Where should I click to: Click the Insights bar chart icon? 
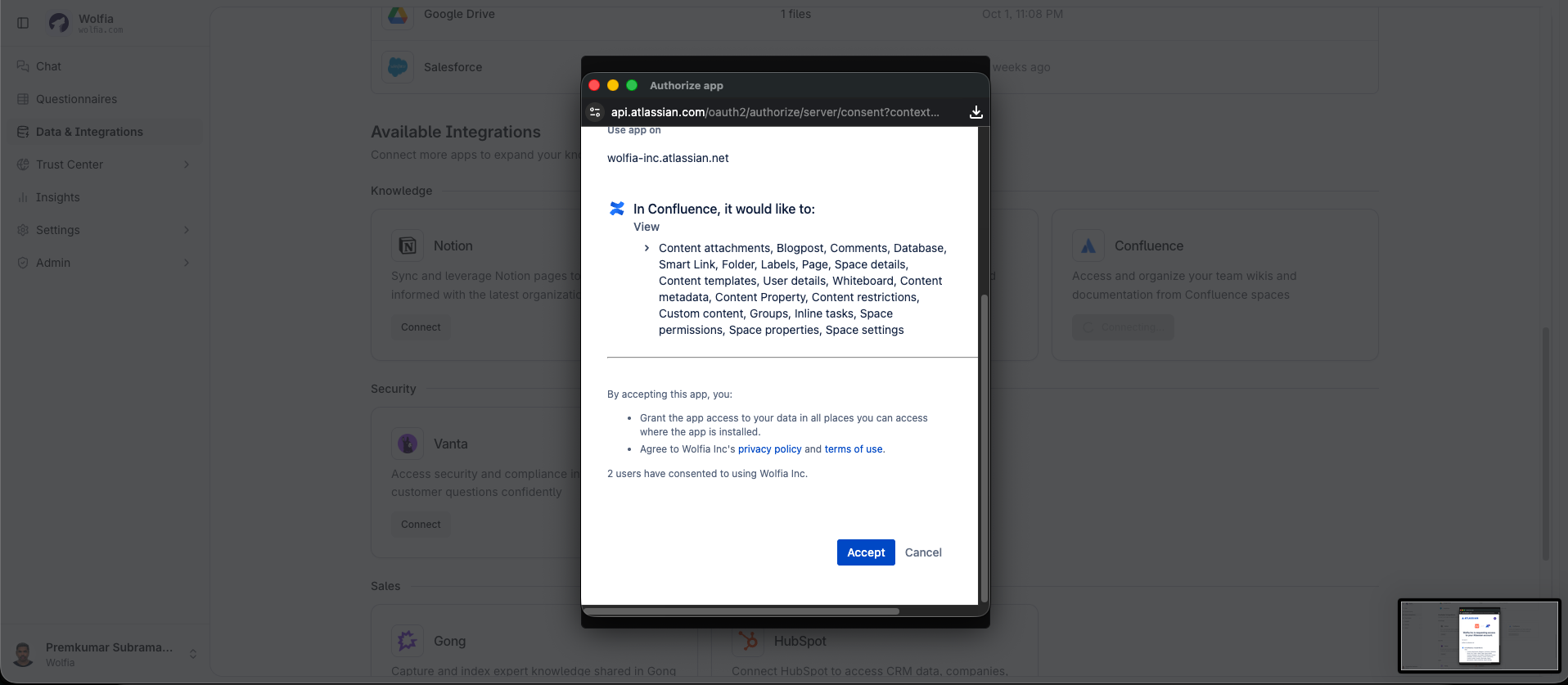click(x=23, y=197)
